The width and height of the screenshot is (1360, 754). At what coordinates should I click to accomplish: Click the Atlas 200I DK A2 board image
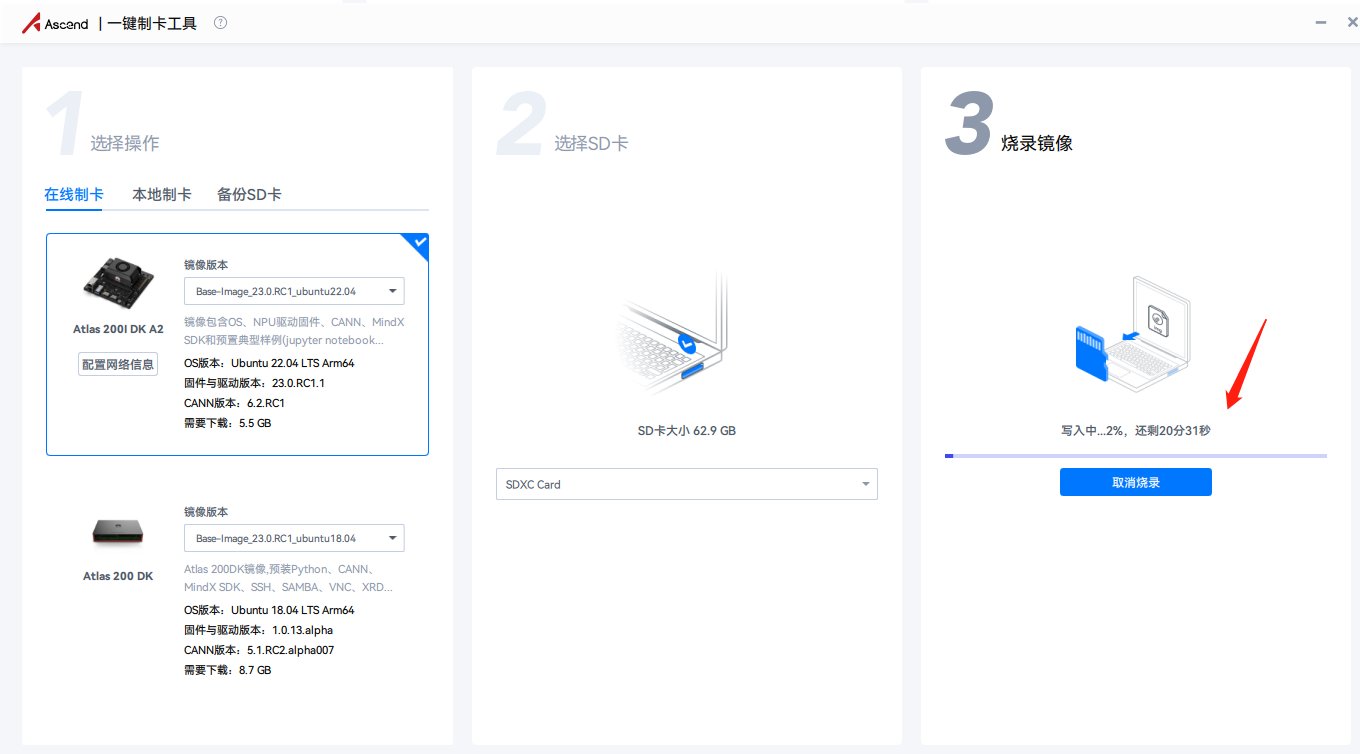tap(118, 284)
